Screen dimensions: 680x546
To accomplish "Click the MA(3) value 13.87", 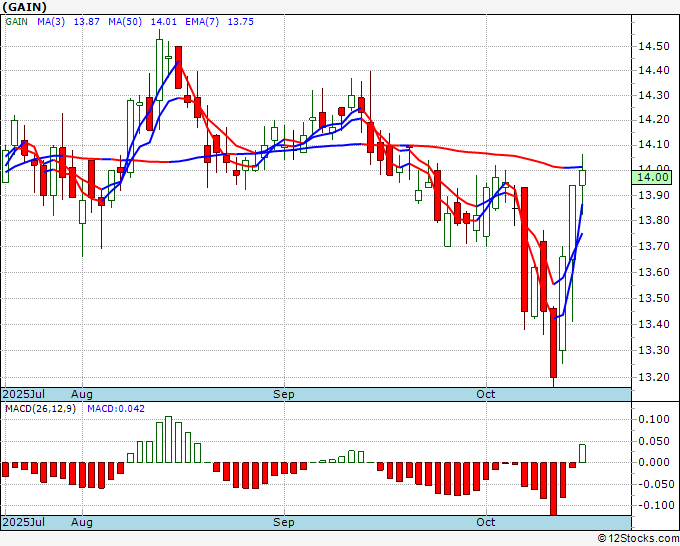I will [87, 22].
